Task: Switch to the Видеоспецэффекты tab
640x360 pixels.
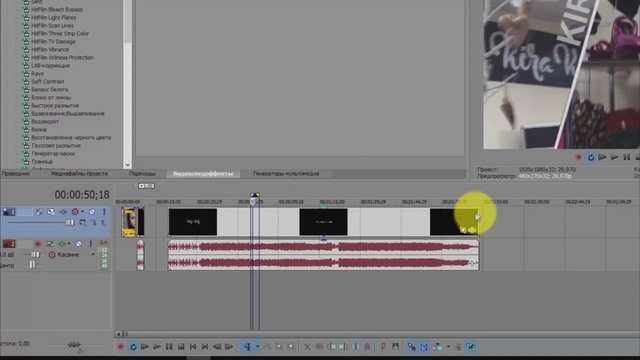Action: [203, 174]
